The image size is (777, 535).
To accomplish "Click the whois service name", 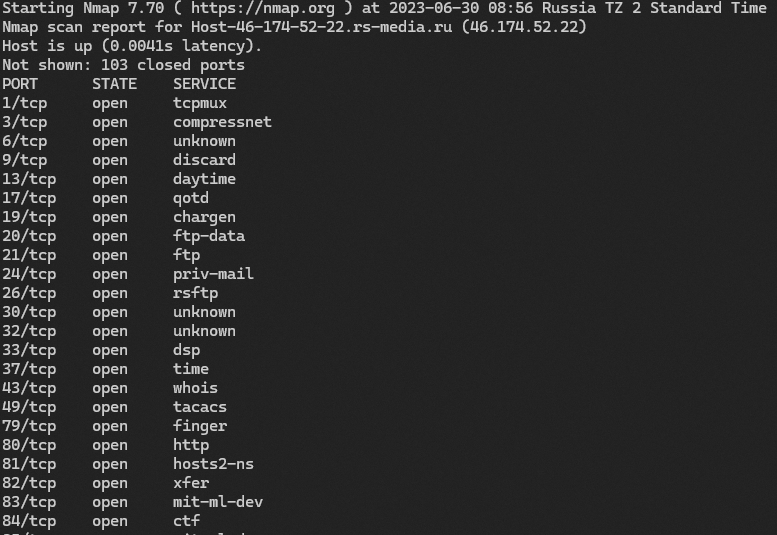I will point(195,388).
